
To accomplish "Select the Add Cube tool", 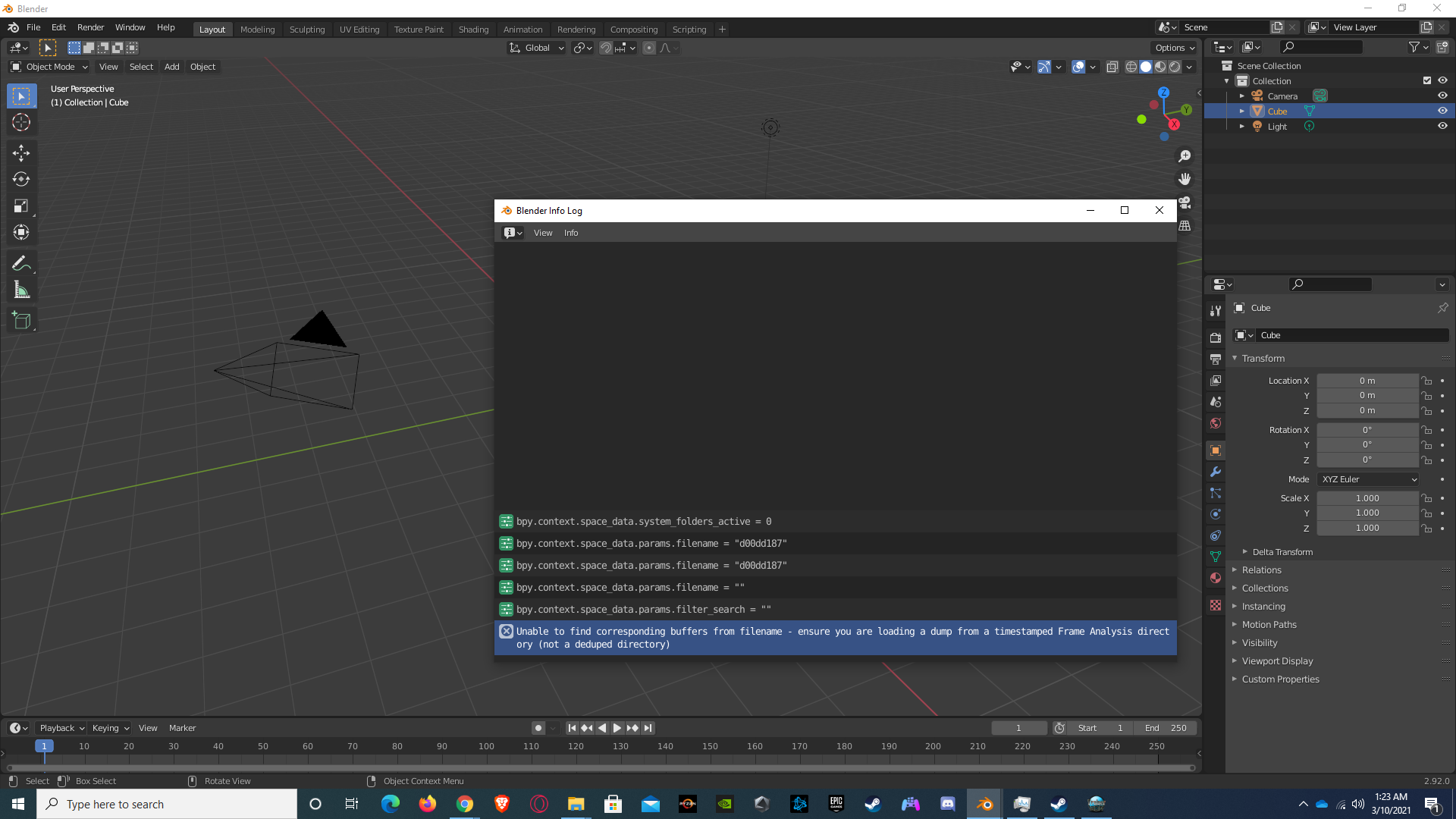I will [21, 321].
